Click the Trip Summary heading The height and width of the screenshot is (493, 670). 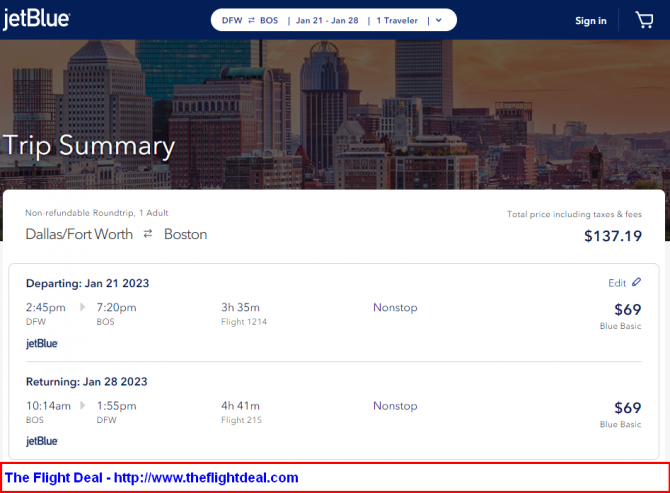89,146
